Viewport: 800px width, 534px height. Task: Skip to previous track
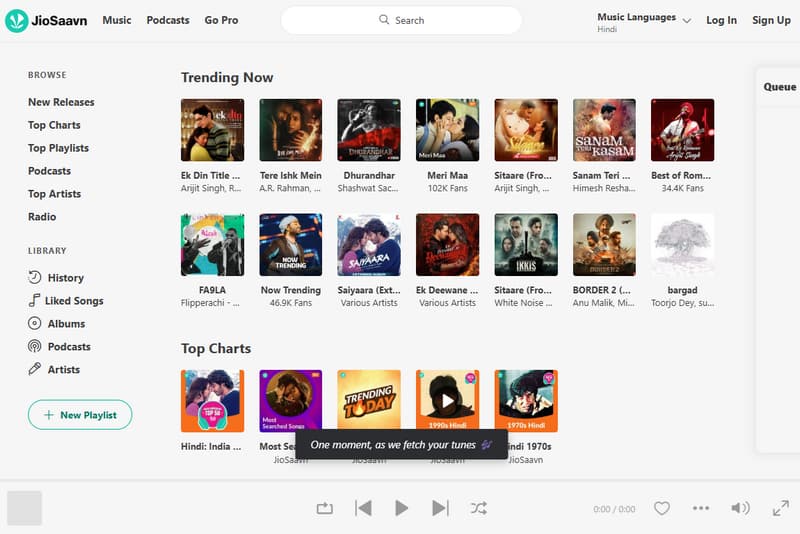pos(363,508)
